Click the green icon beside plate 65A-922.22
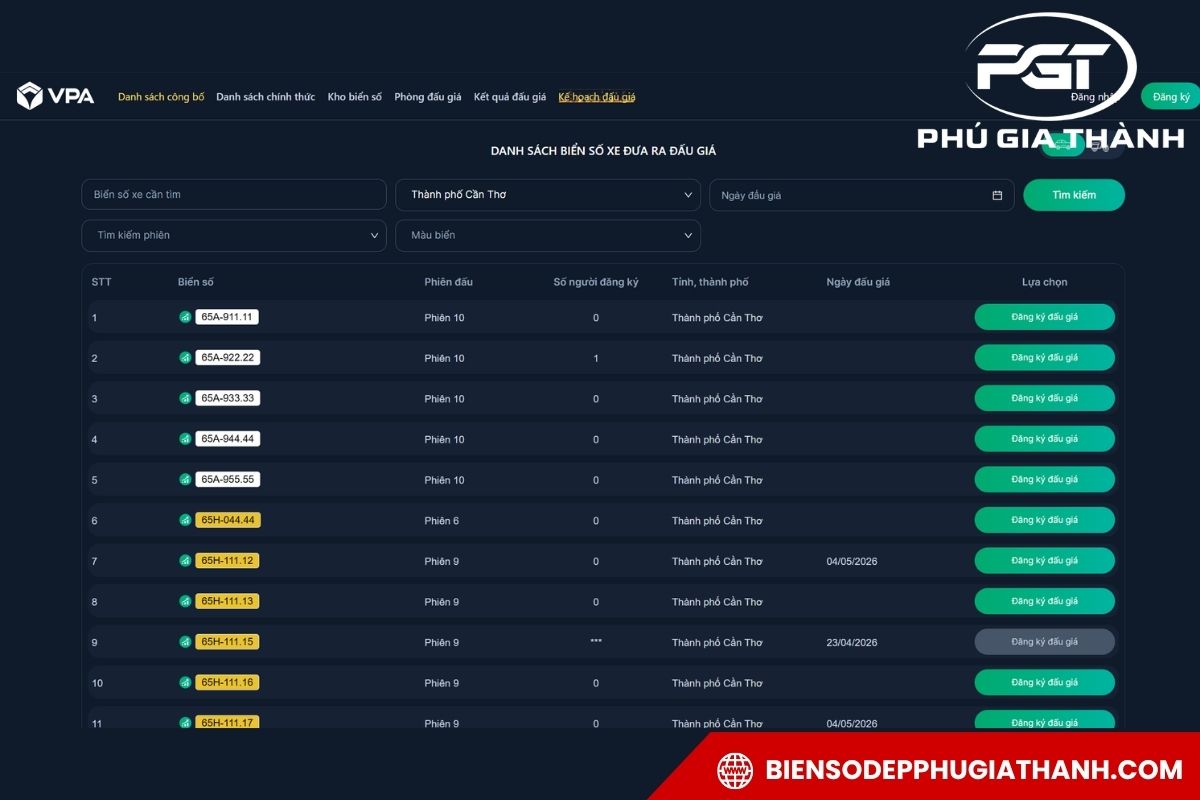The image size is (1200, 800). pyautogui.click(x=185, y=358)
